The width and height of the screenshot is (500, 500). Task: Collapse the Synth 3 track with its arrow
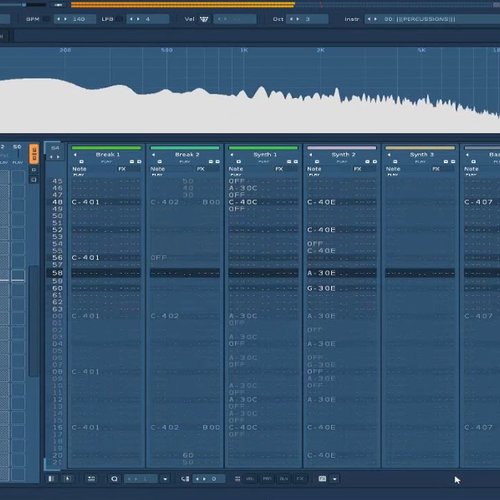(389, 155)
